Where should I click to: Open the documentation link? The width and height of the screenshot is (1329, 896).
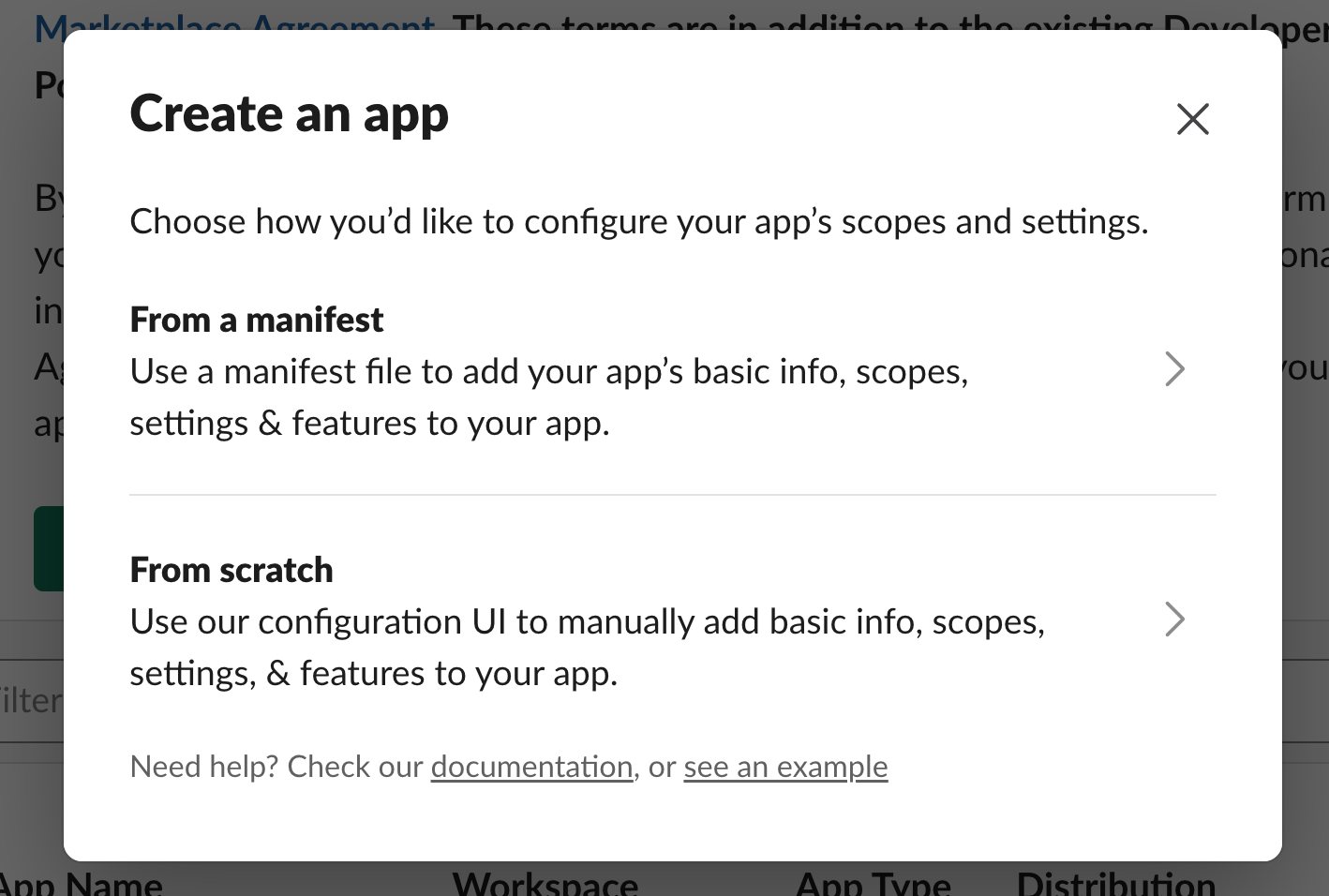[x=531, y=767]
